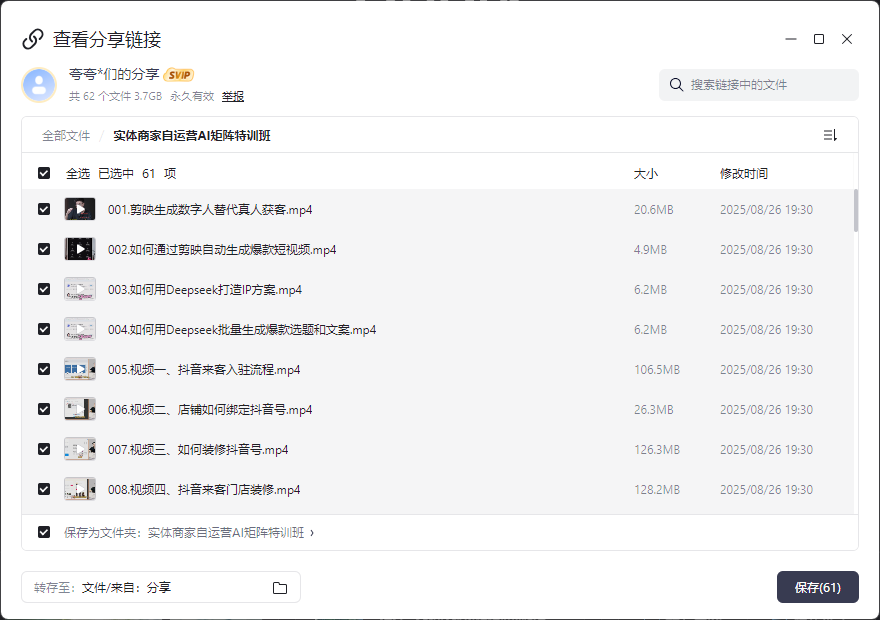Screen dimensions: 880x620
Task: Click the 查看分享链接 window title
Action: (107, 39)
